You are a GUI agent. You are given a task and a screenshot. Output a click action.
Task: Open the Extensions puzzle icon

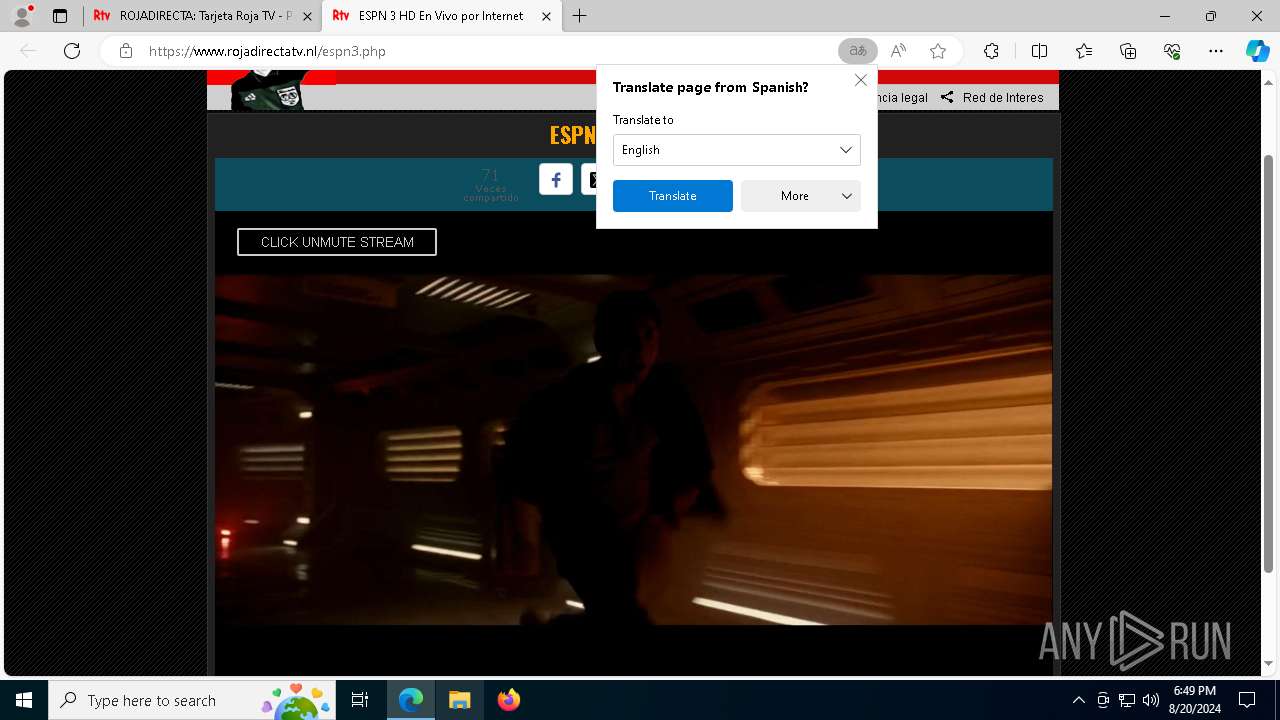tap(991, 51)
